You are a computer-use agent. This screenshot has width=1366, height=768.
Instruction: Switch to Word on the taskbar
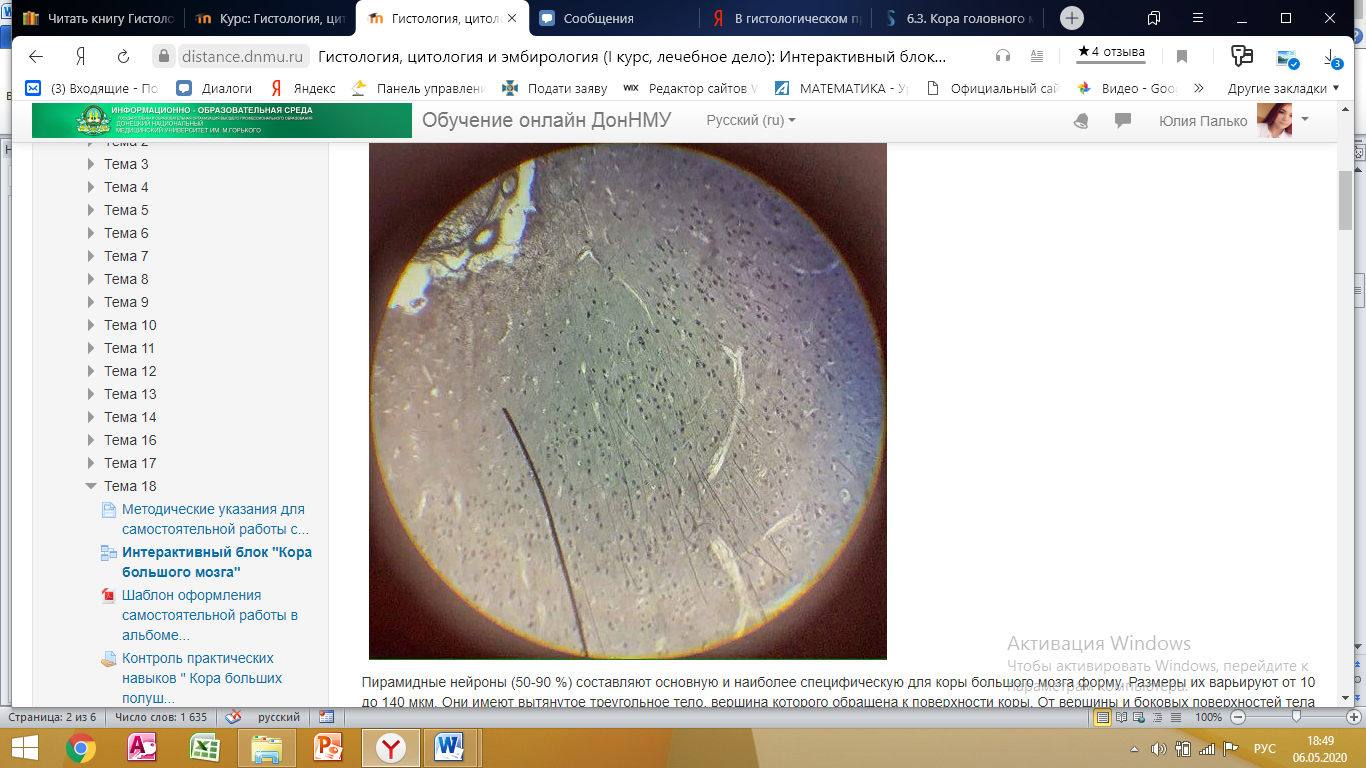click(452, 748)
